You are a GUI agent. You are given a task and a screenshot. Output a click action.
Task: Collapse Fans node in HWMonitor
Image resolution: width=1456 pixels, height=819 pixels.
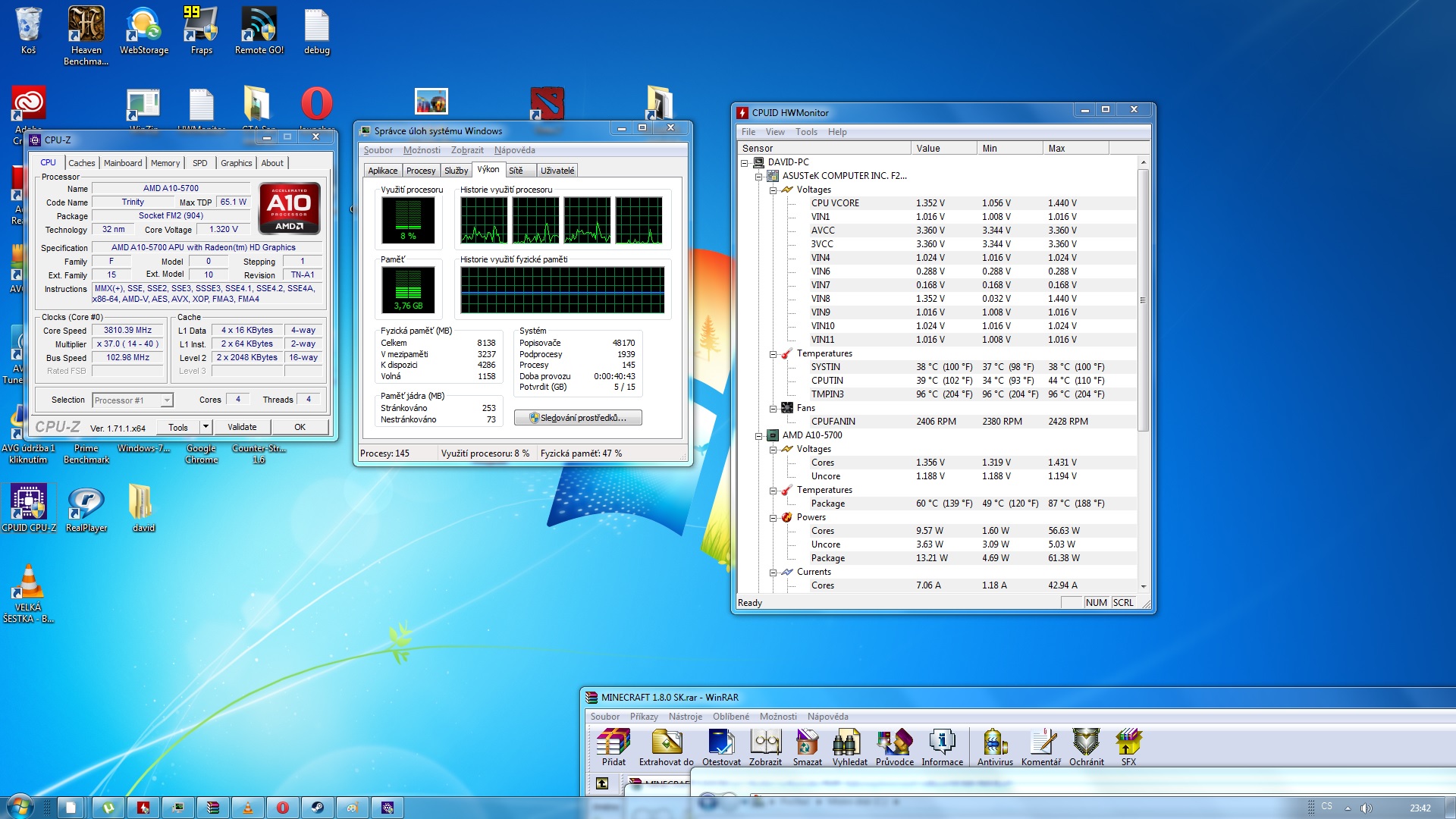(773, 408)
